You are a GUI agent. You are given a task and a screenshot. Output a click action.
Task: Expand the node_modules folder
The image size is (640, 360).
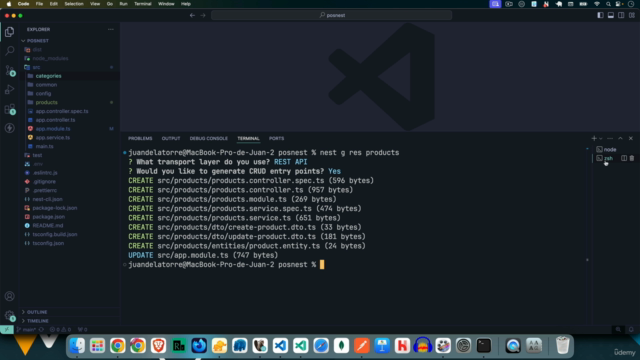[50, 58]
